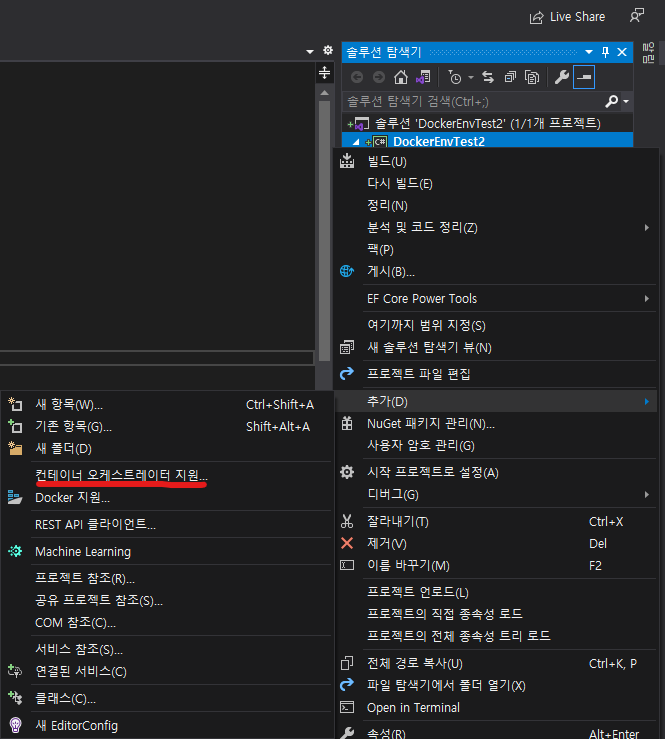The width and height of the screenshot is (665, 739).
Task: Open properties wrench in Solution Explorer toolbar
Action: [561, 77]
